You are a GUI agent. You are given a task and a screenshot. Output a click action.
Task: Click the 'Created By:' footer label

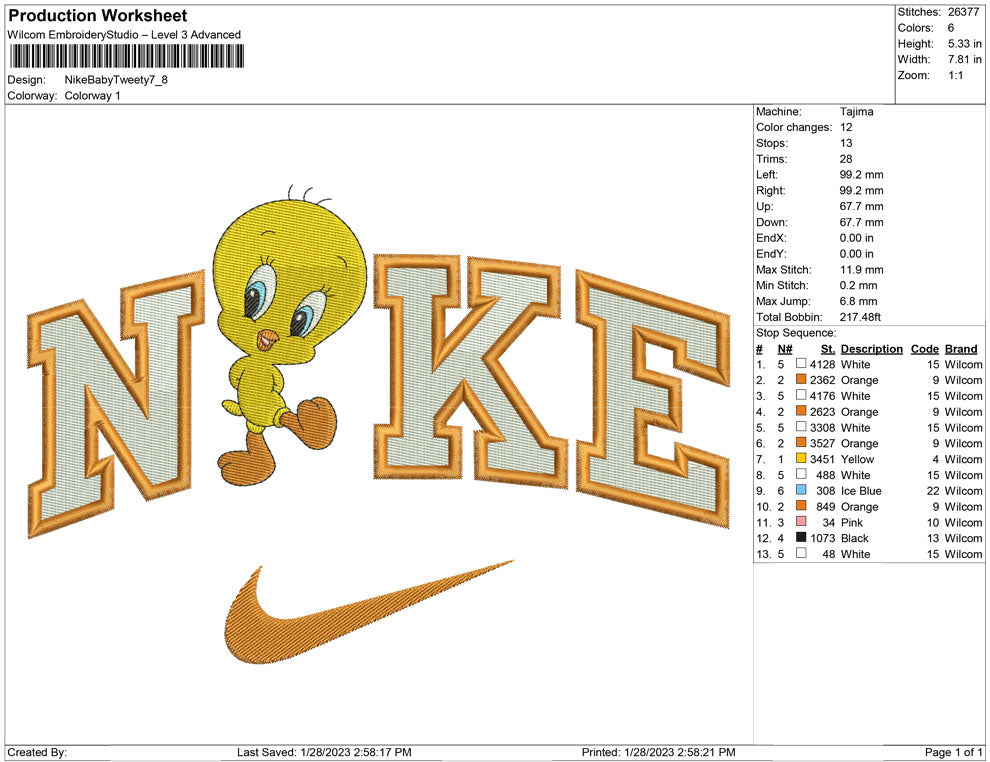(37, 752)
